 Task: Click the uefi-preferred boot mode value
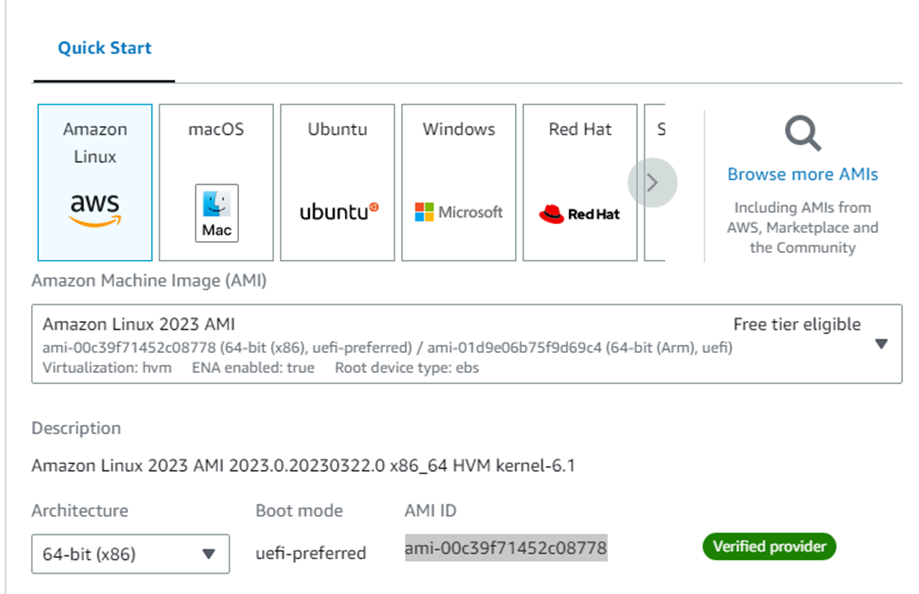[x=311, y=553]
